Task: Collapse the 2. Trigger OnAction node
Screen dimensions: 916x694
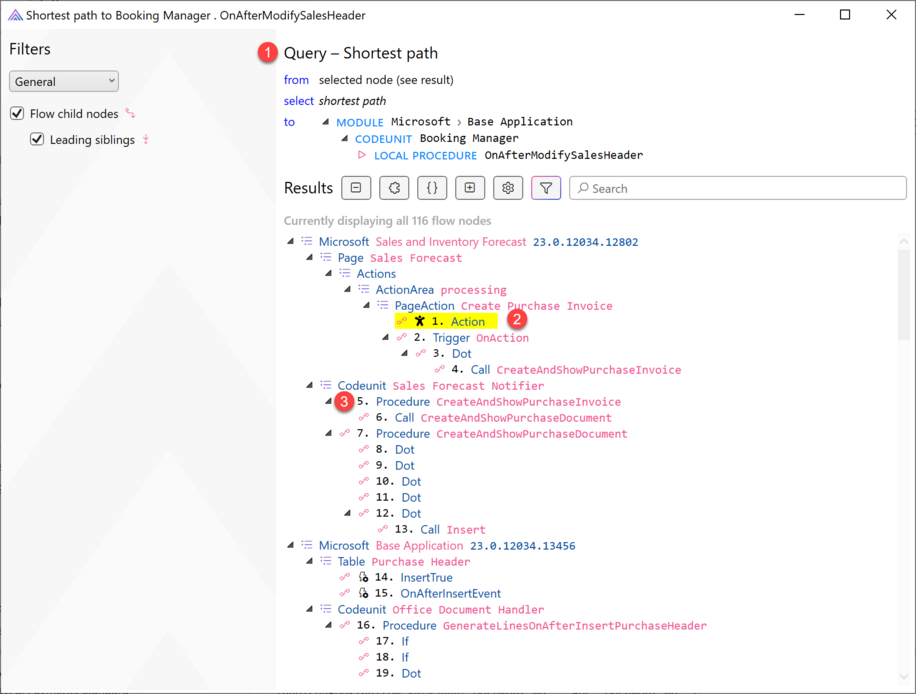Action: click(386, 338)
